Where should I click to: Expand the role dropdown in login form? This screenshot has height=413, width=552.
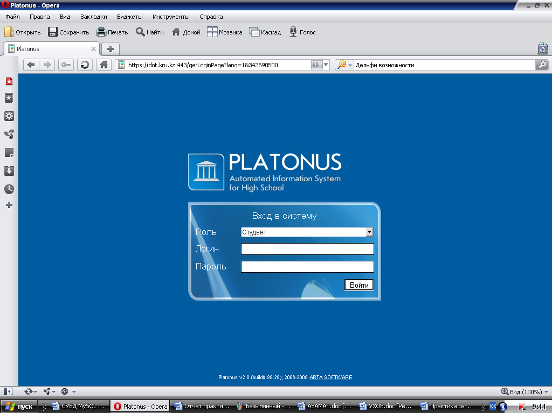click(x=369, y=232)
